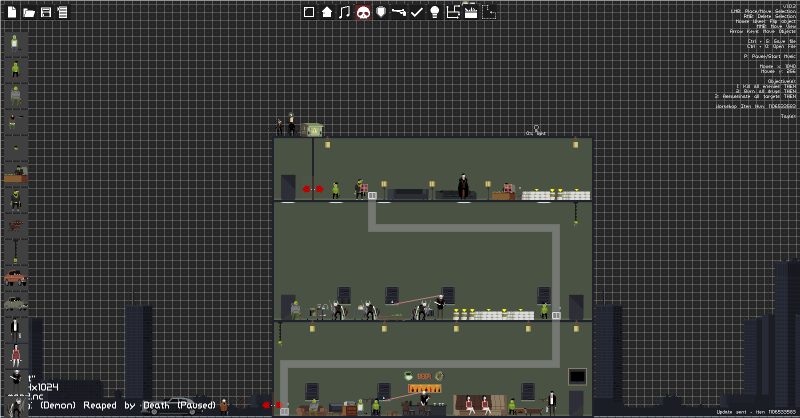
Task: Select the dark door on top floor left
Action: click(288, 187)
